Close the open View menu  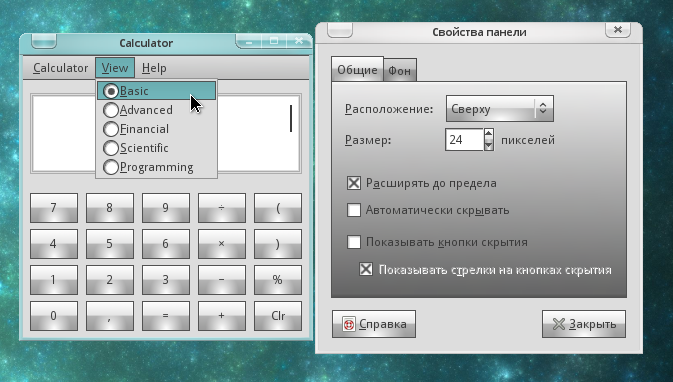pyautogui.click(x=115, y=68)
